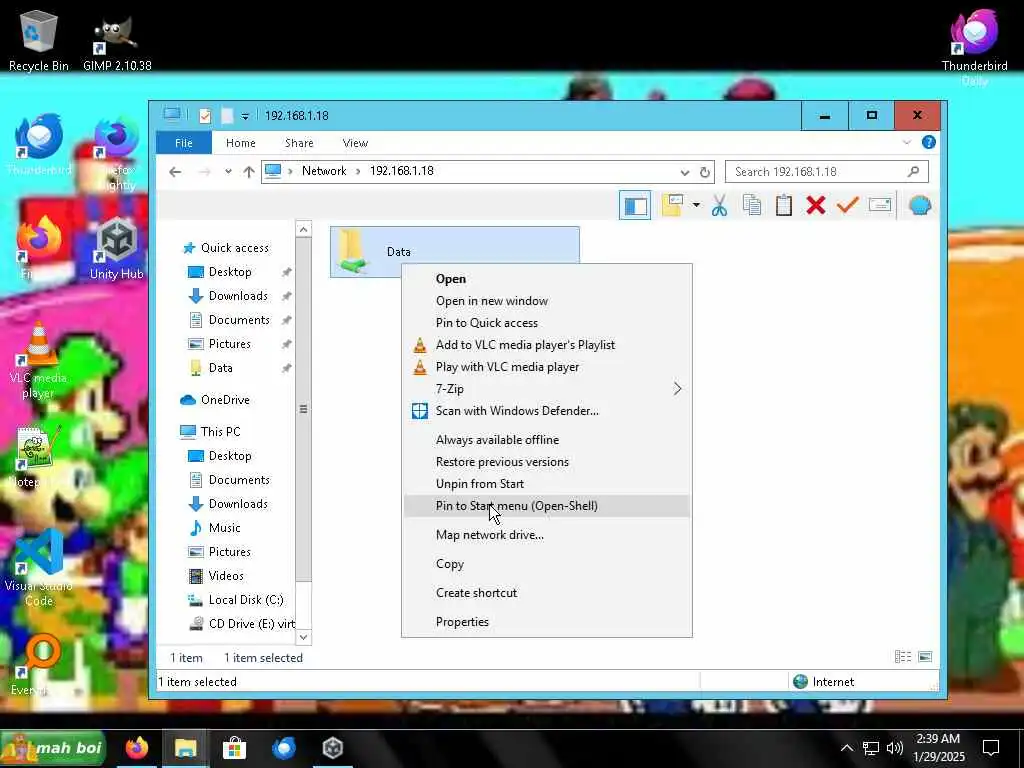Refresh the 192.168.1.18 folder view
Viewport: 1024px width, 768px height.
tap(705, 172)
